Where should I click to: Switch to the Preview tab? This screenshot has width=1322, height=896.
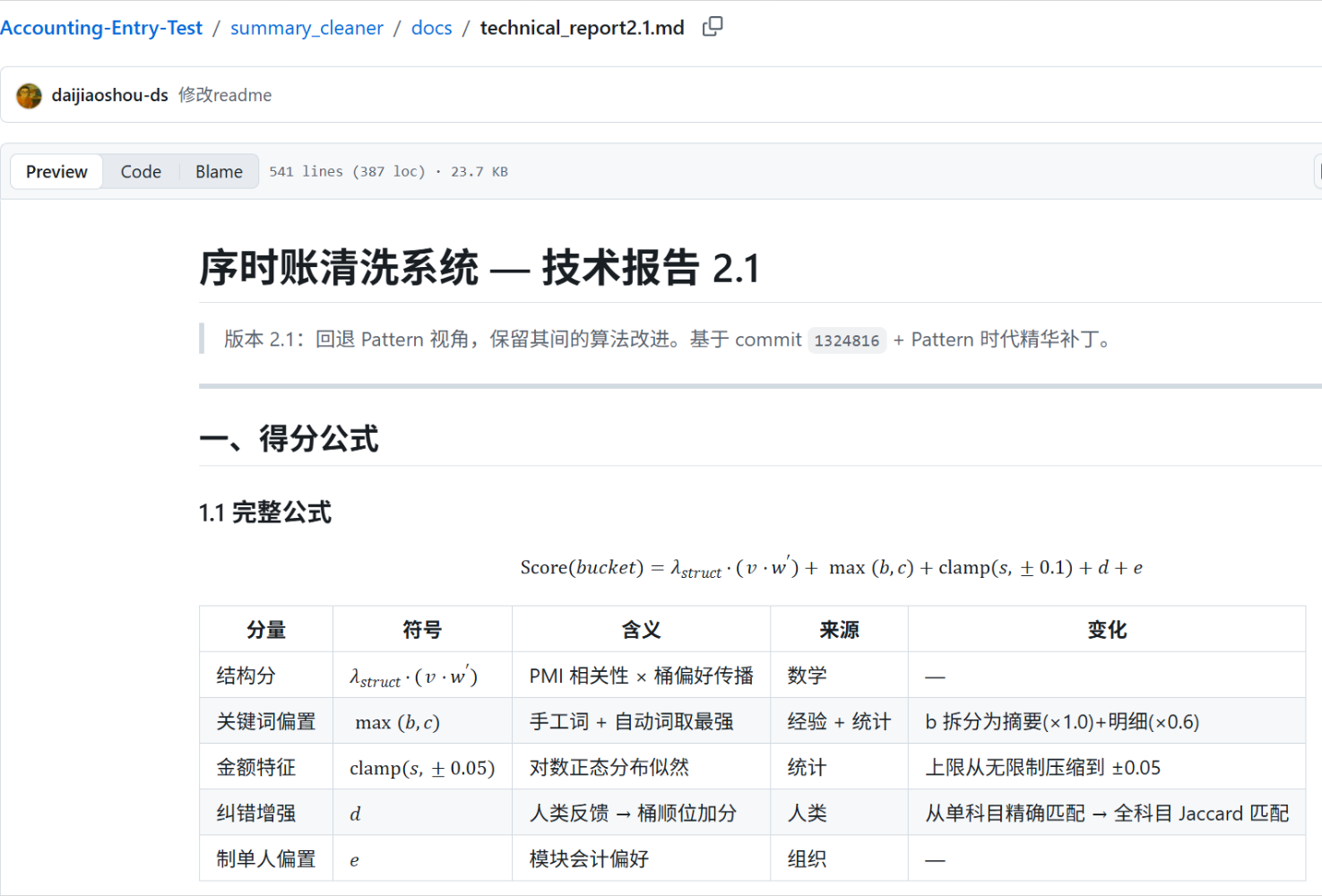point(56,171)
